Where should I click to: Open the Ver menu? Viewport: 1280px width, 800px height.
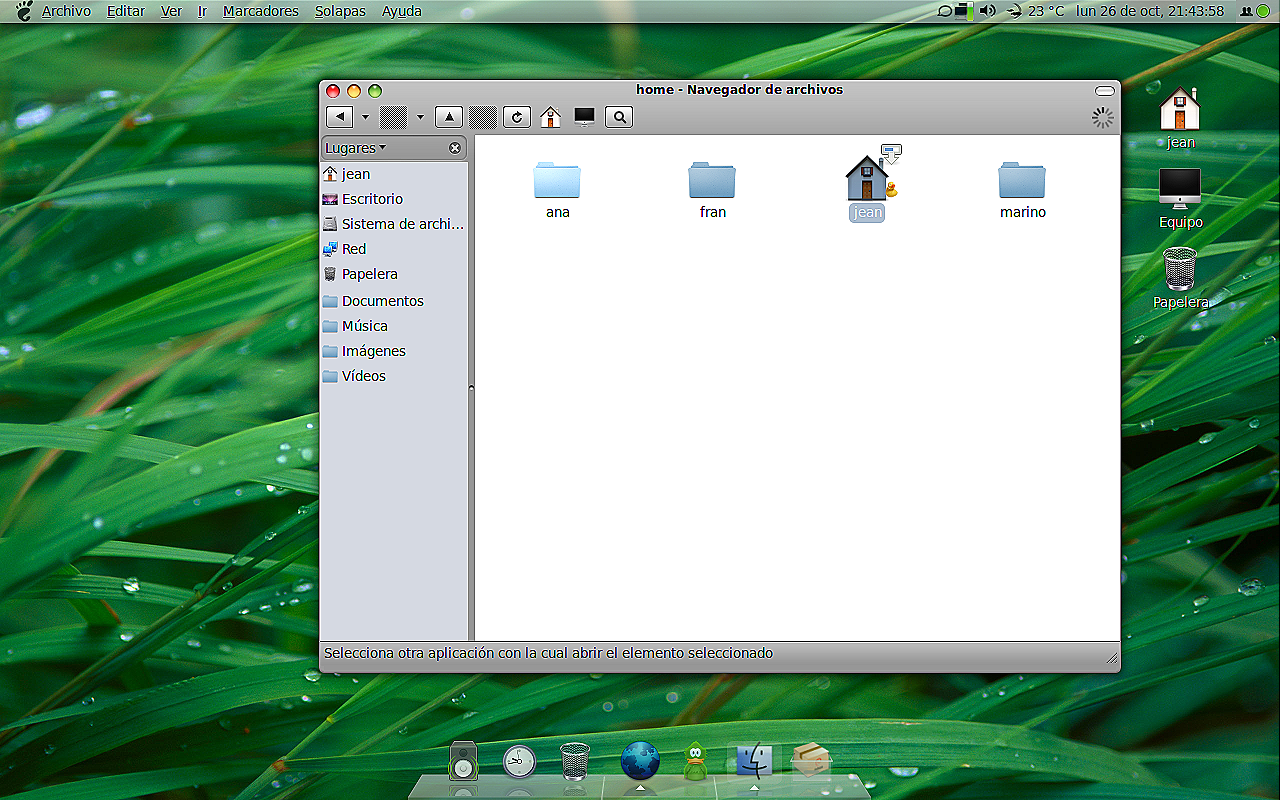pyautogui.click(x=171, y=11)
